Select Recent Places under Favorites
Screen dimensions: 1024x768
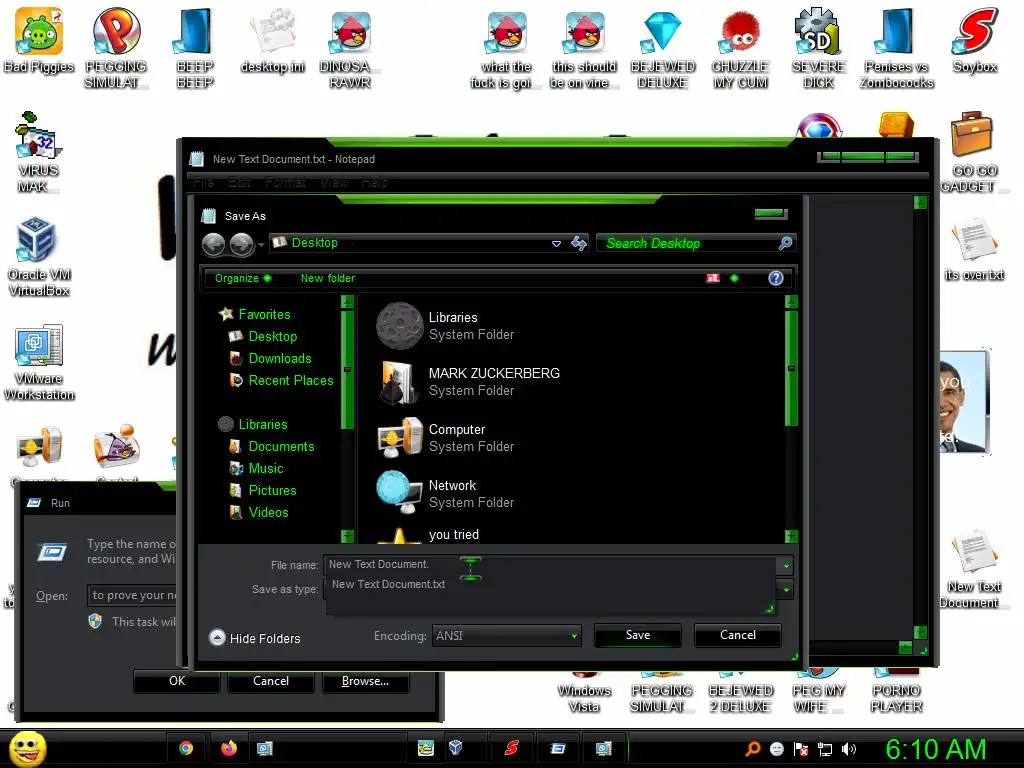tap(281, 380)
